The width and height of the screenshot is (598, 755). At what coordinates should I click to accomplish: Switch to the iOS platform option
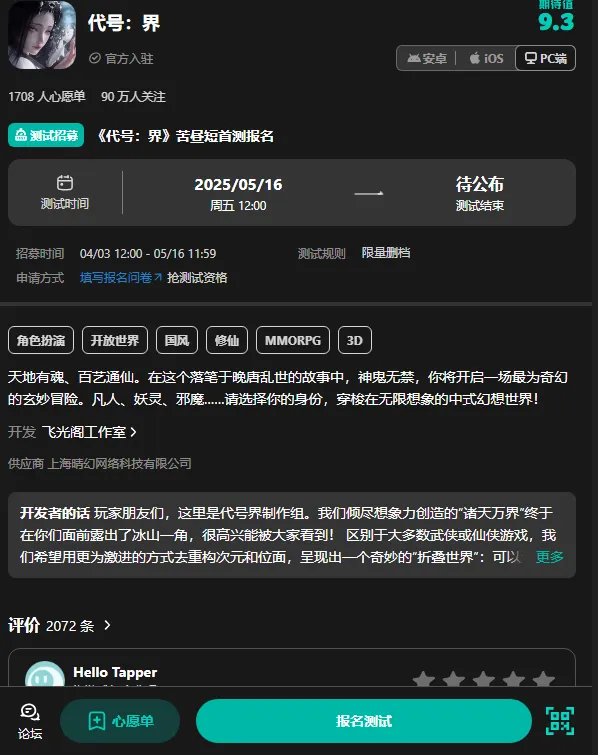tap(486, 58)
